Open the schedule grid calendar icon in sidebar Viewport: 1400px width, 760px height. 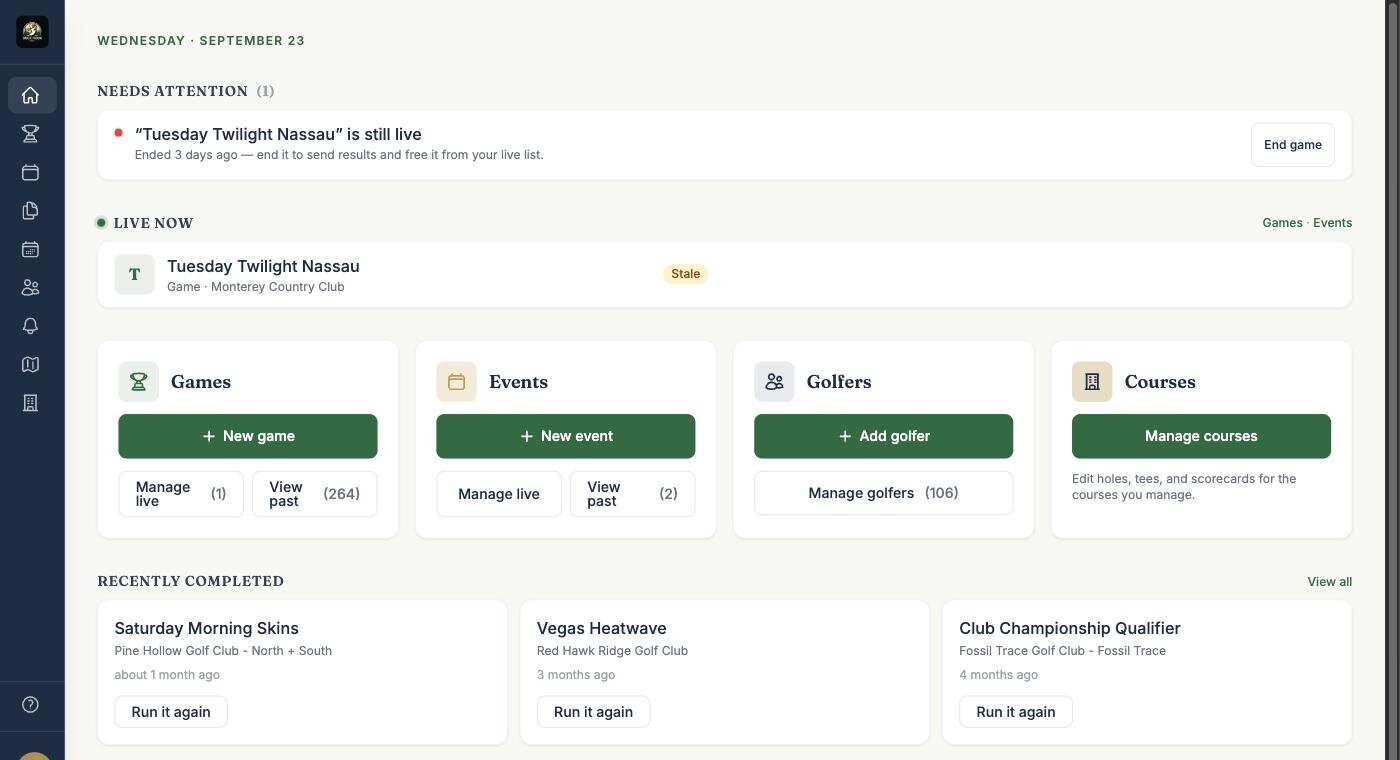coord(31,249)
